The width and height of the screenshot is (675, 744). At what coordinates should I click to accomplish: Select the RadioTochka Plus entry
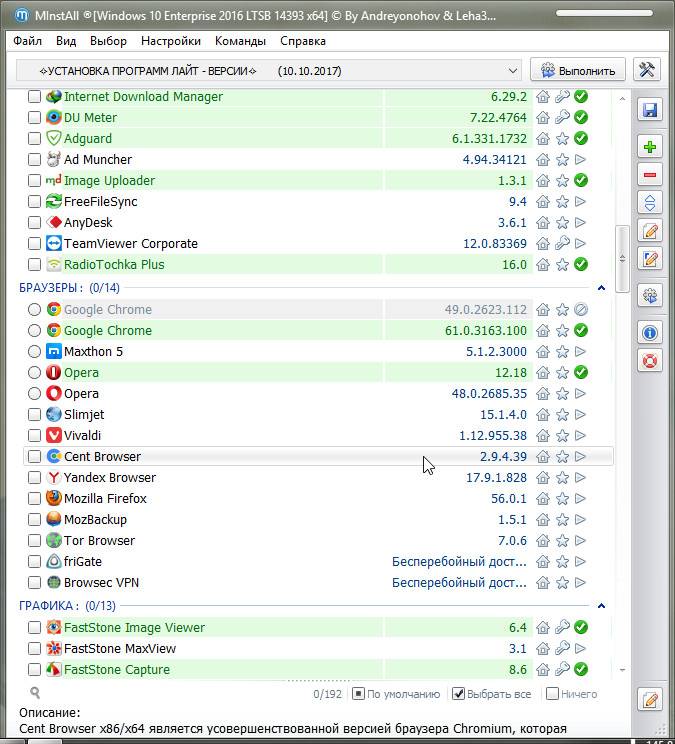[114, 265]
